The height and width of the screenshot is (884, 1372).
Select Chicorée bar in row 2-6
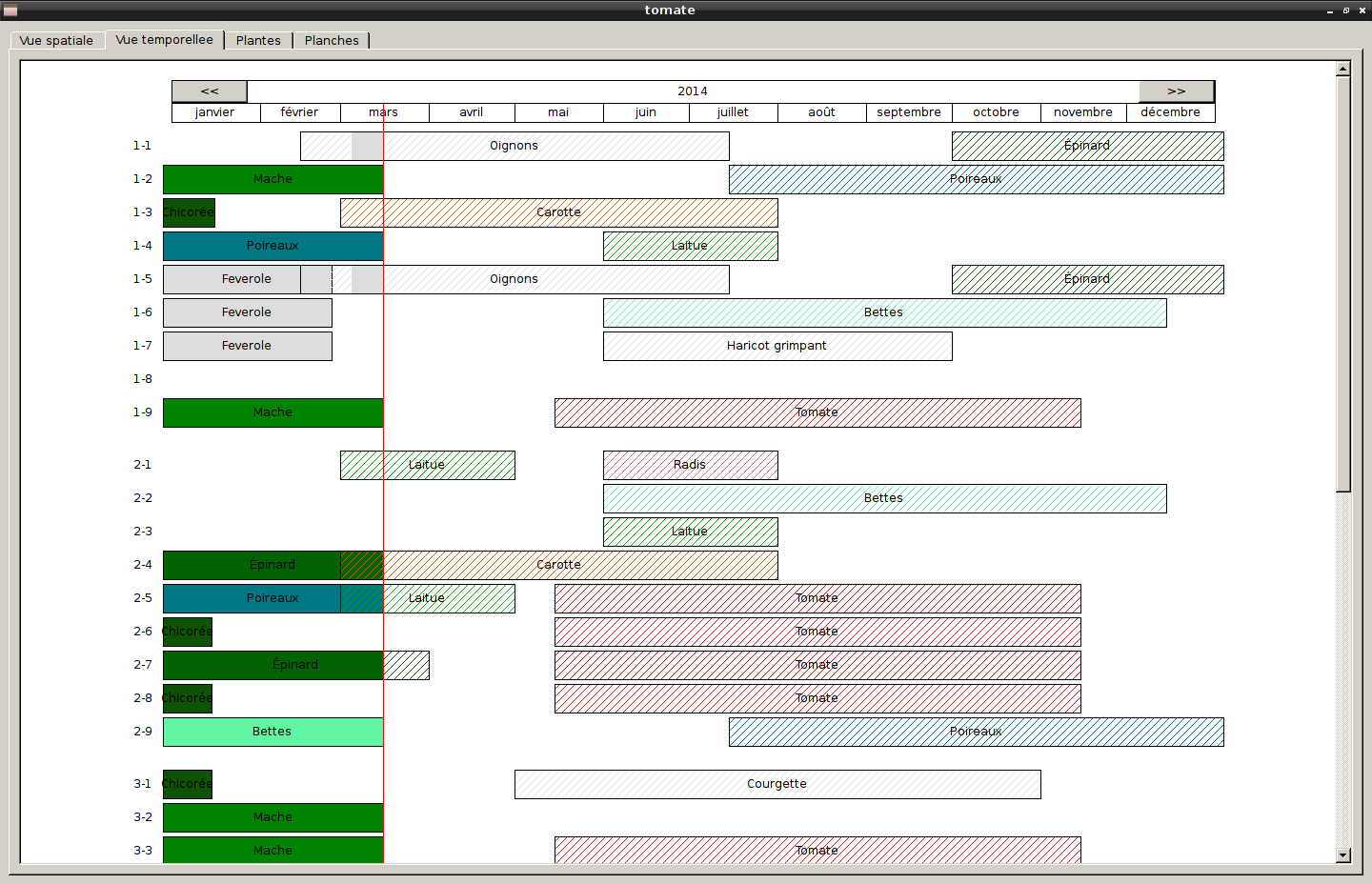188,632
